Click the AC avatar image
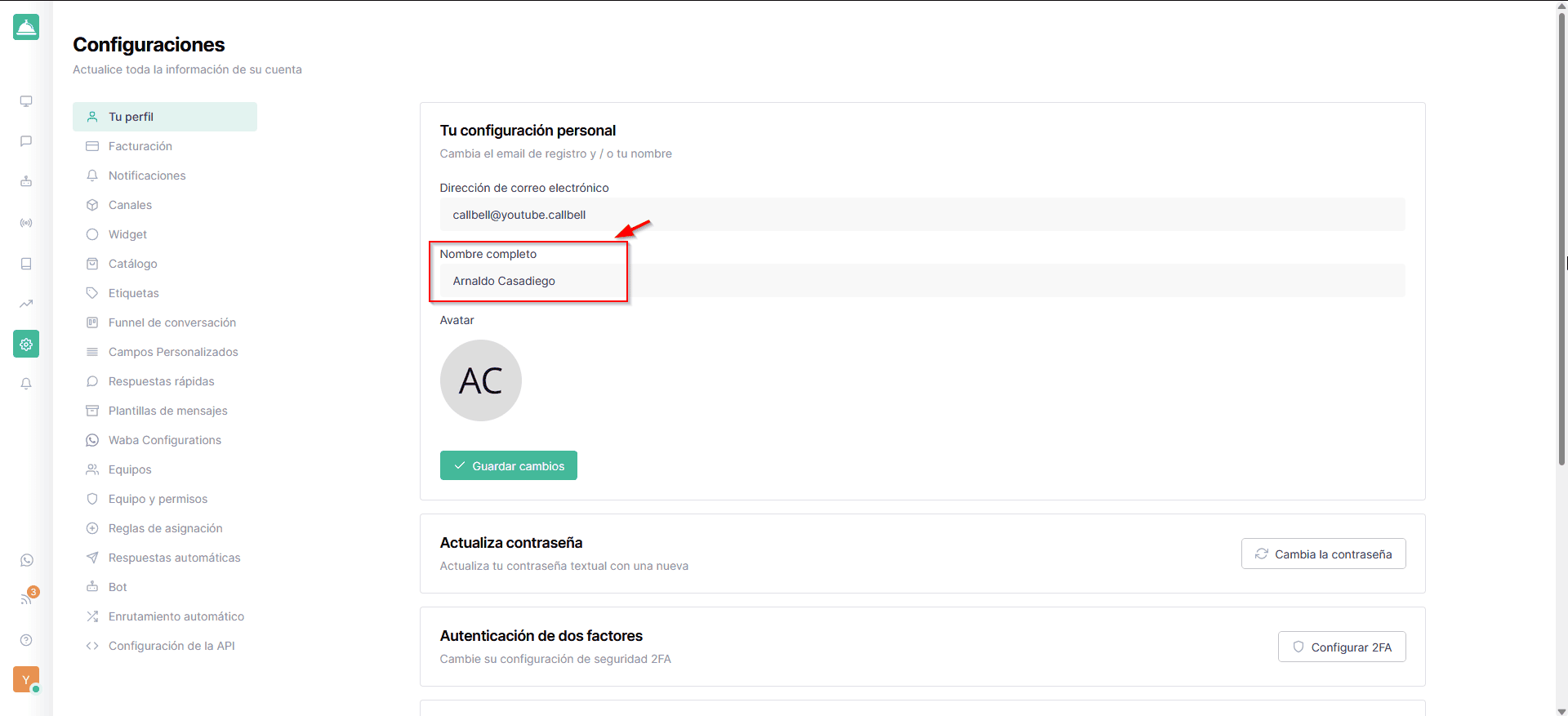 click(481, 380)
